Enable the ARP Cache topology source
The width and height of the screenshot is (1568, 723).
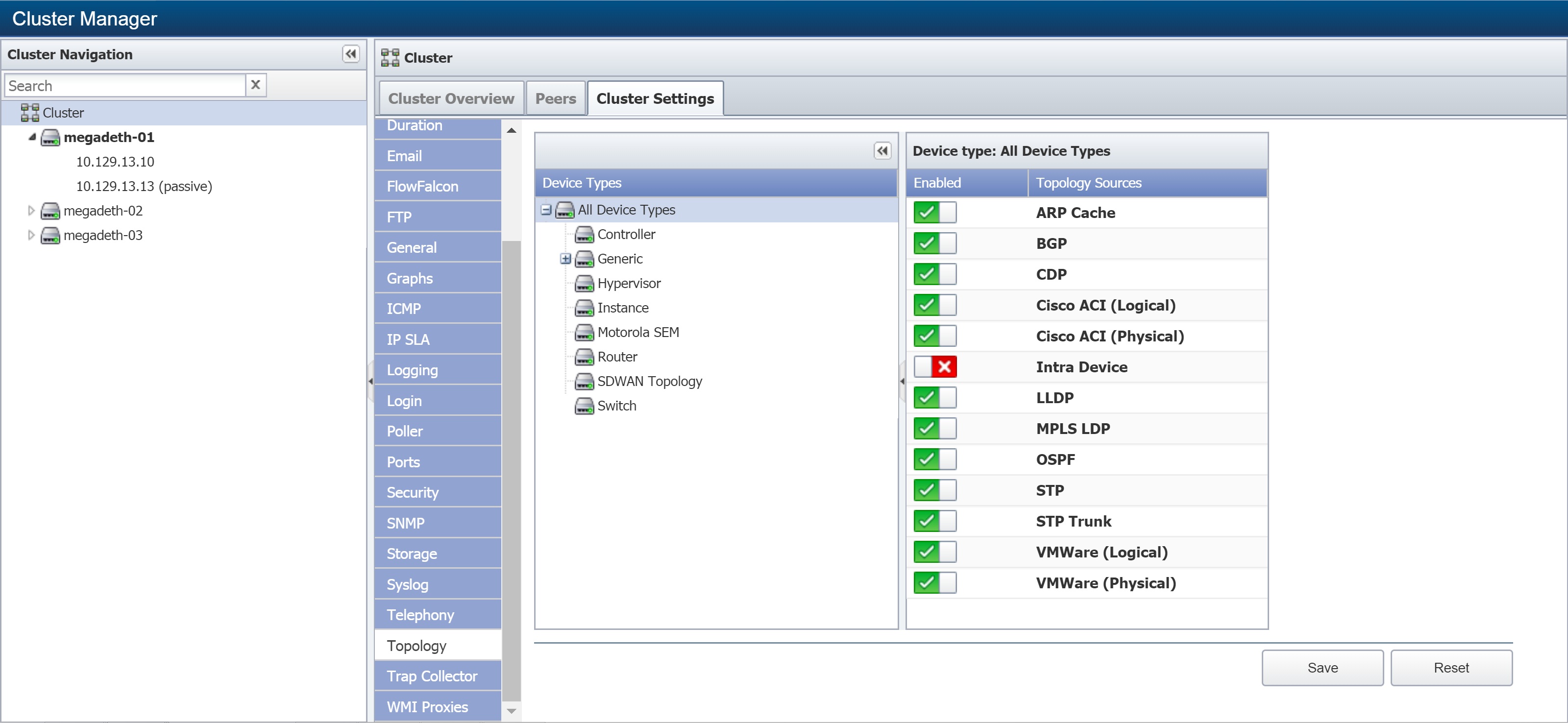935,213
